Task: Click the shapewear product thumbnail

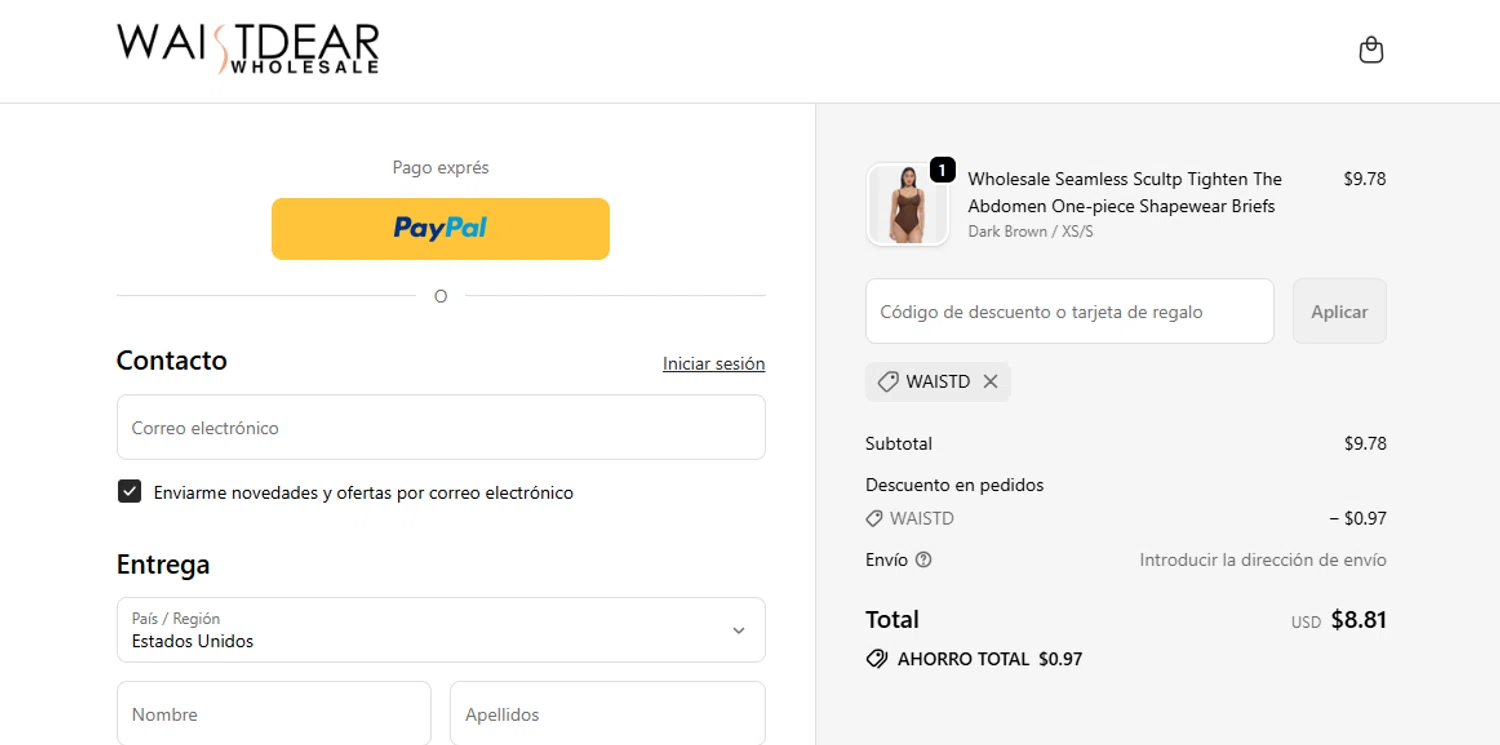Action: (907, 205)
